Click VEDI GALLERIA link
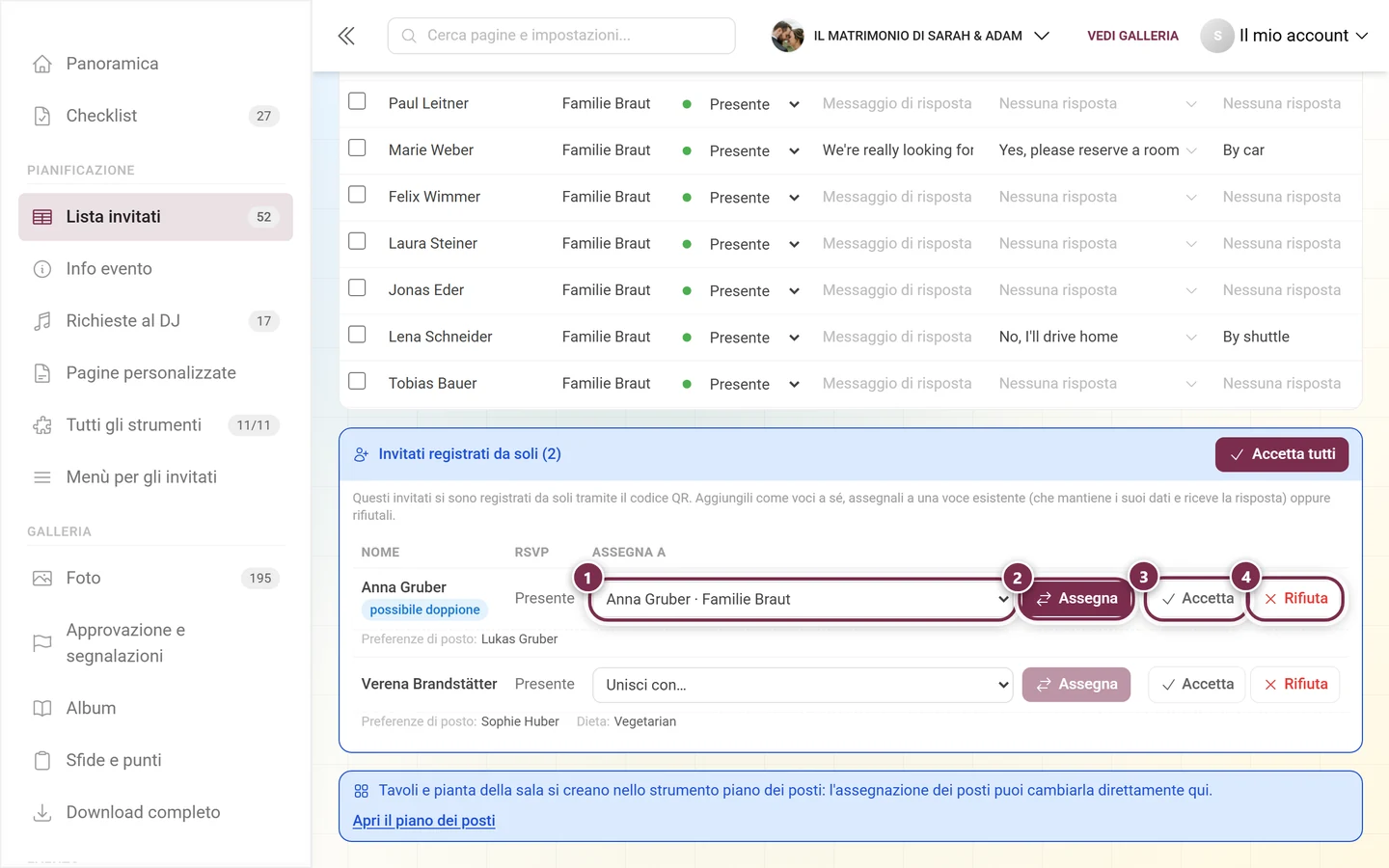 click(1132, 36)
